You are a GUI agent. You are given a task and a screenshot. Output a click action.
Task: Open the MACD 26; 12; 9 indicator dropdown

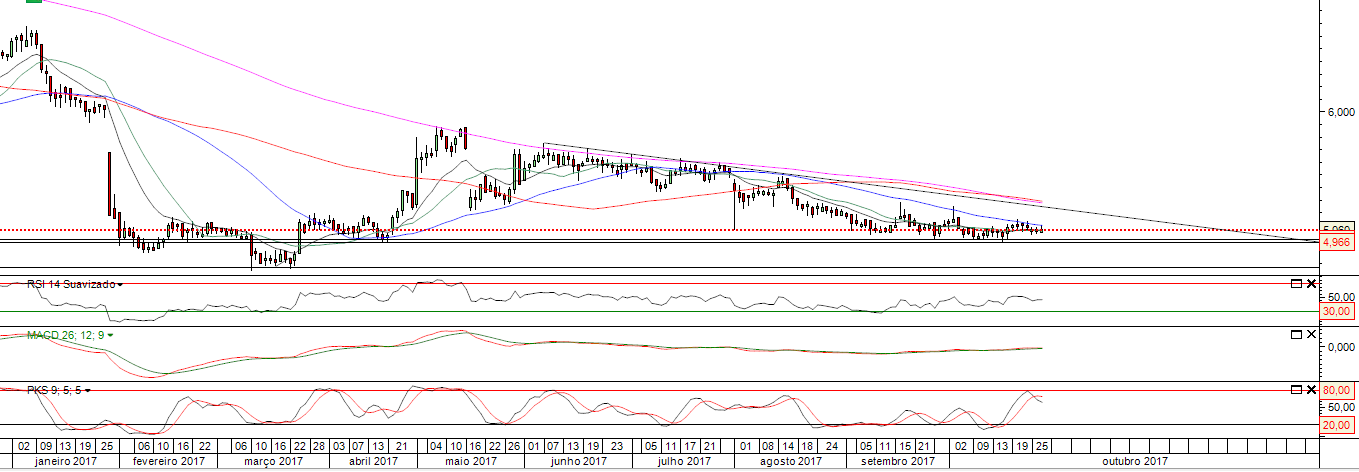111,335
